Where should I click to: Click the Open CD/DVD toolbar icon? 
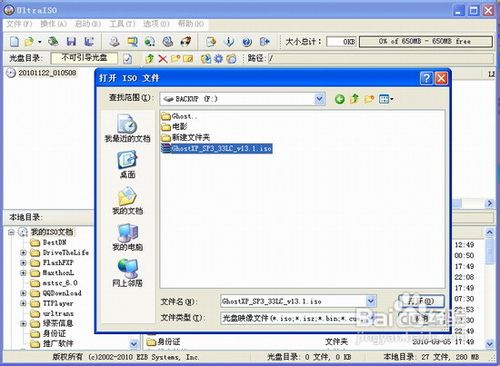click(x=53, y=42)
